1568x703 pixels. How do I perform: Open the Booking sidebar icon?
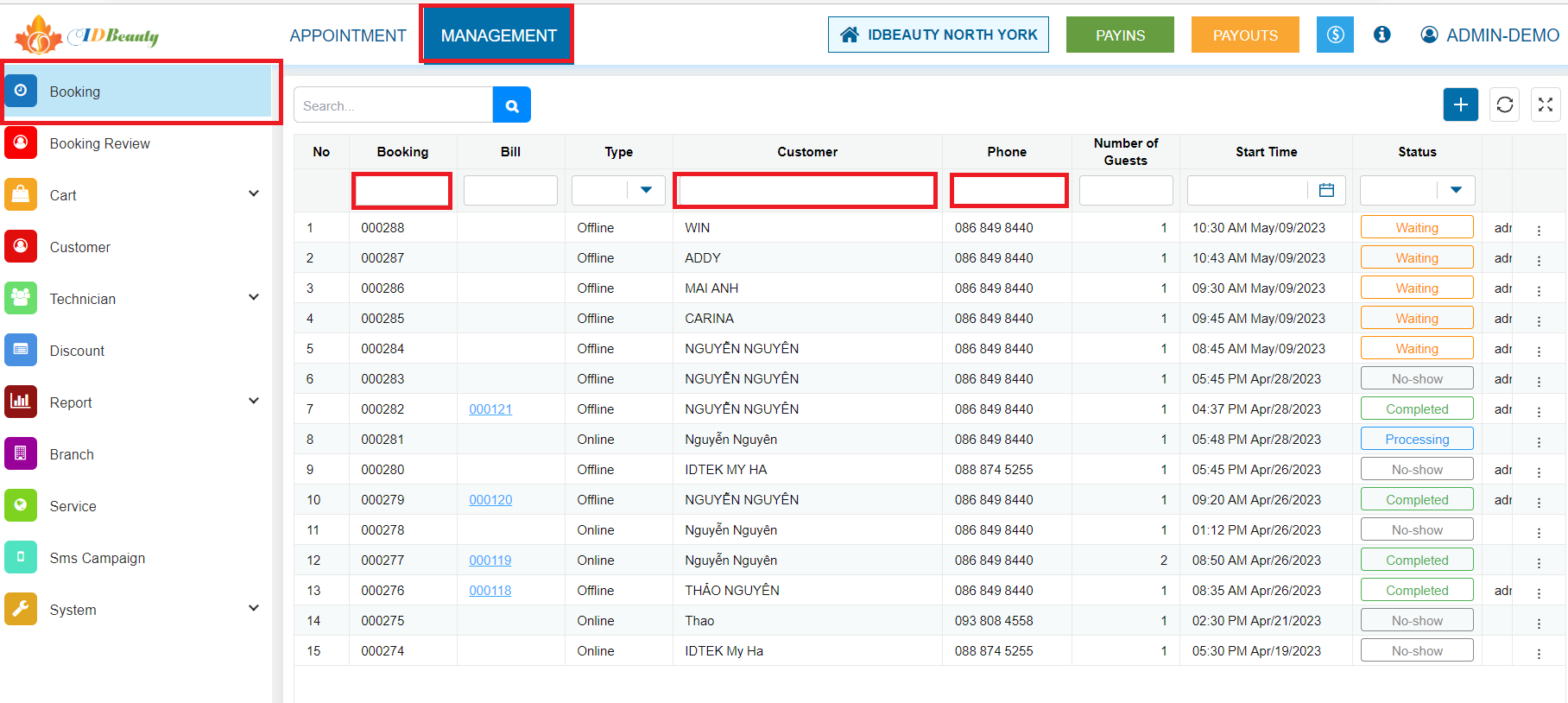click(x=21, y=91)
